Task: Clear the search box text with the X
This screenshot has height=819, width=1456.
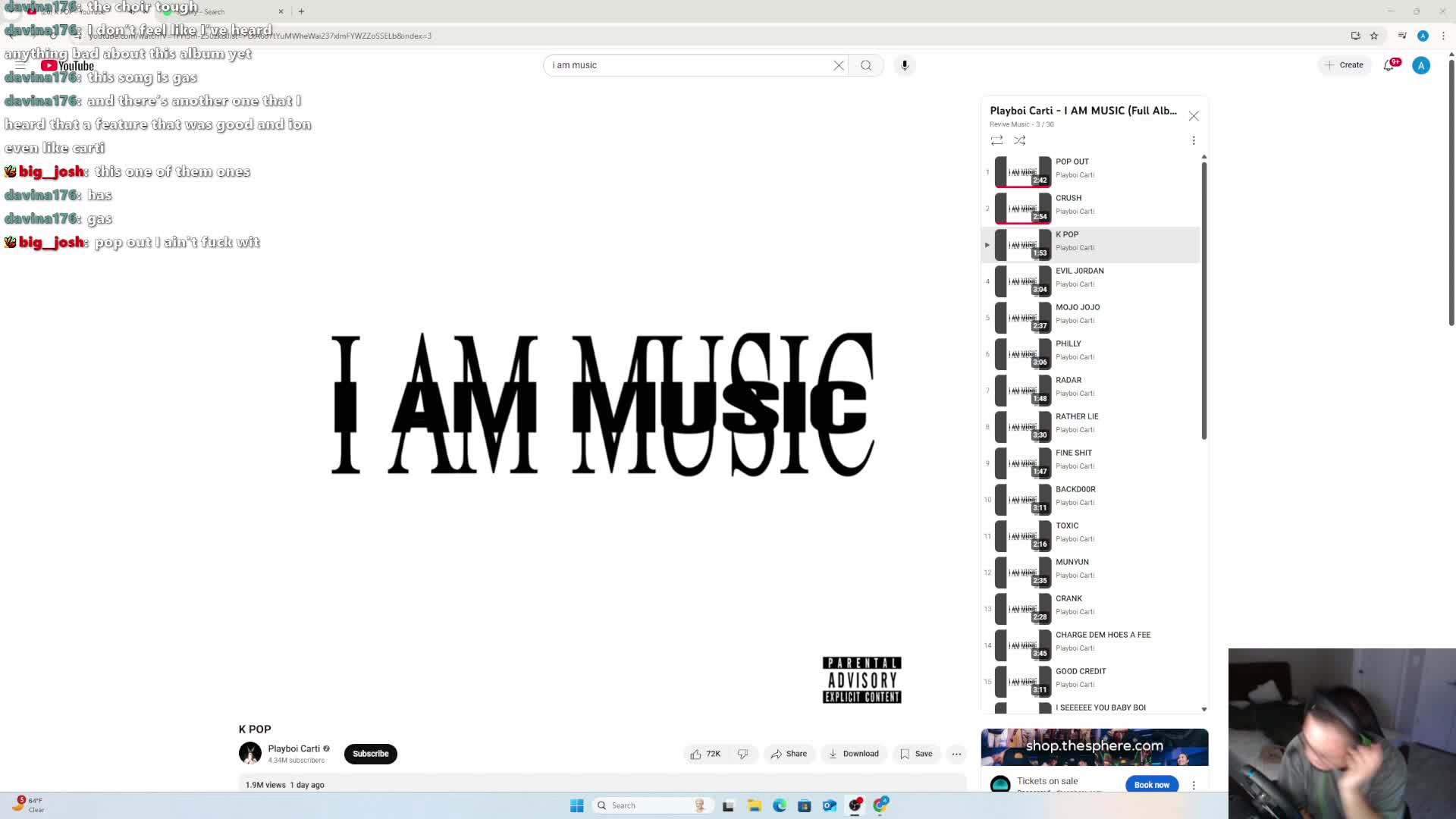Action: [x=839, y=65]
